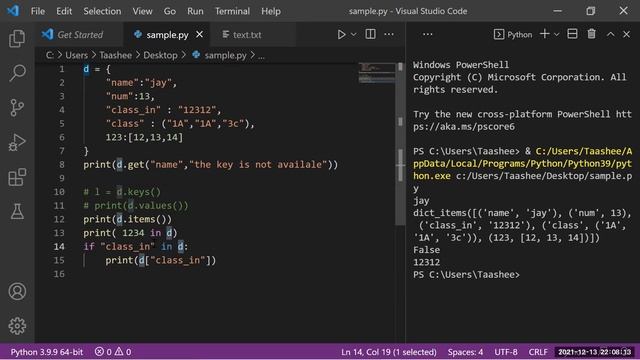
Task: Open the Explorer view in activity bar
Action: click(x=17, y=38)
